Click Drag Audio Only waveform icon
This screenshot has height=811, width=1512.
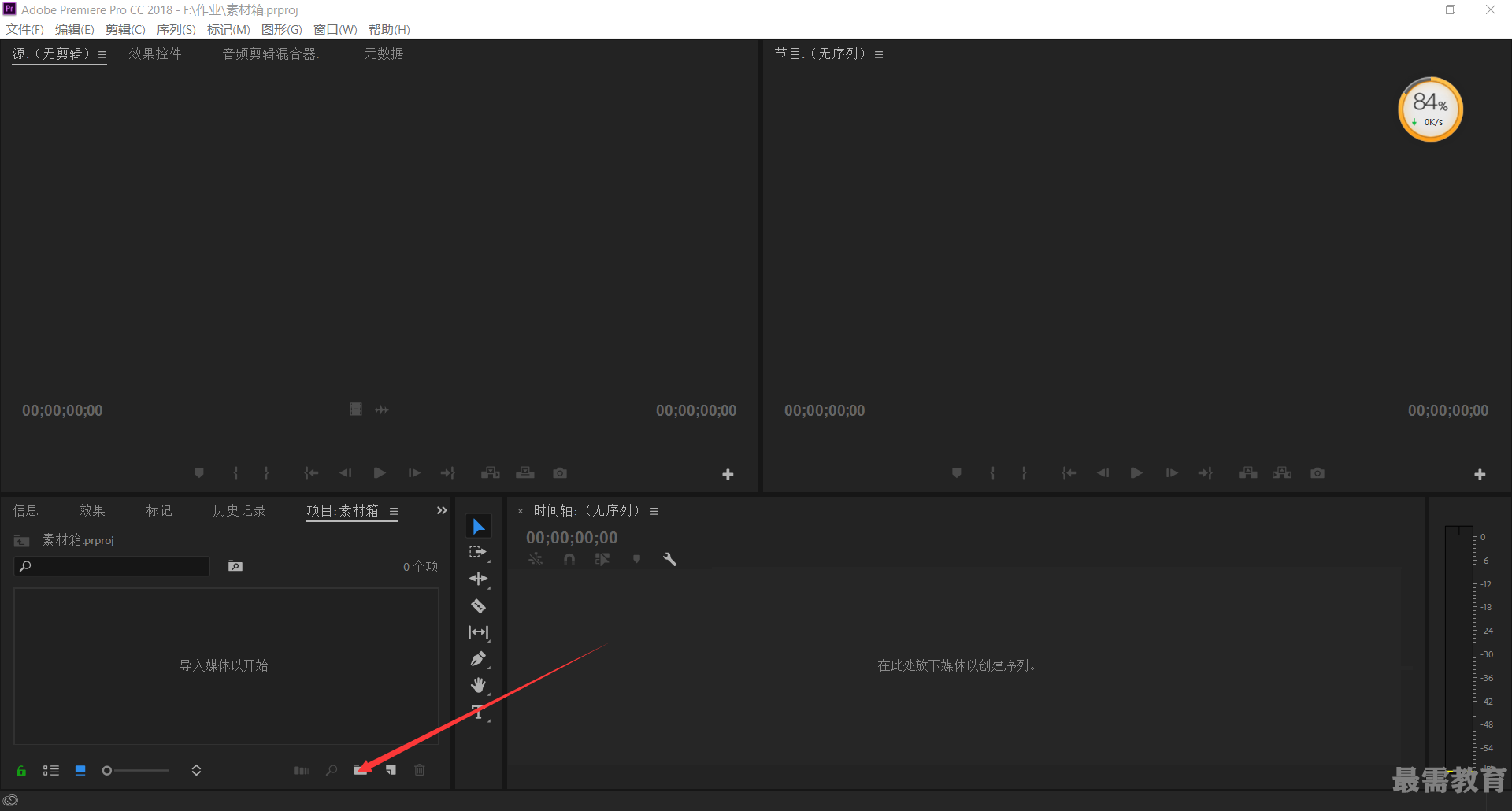(382, 410)
